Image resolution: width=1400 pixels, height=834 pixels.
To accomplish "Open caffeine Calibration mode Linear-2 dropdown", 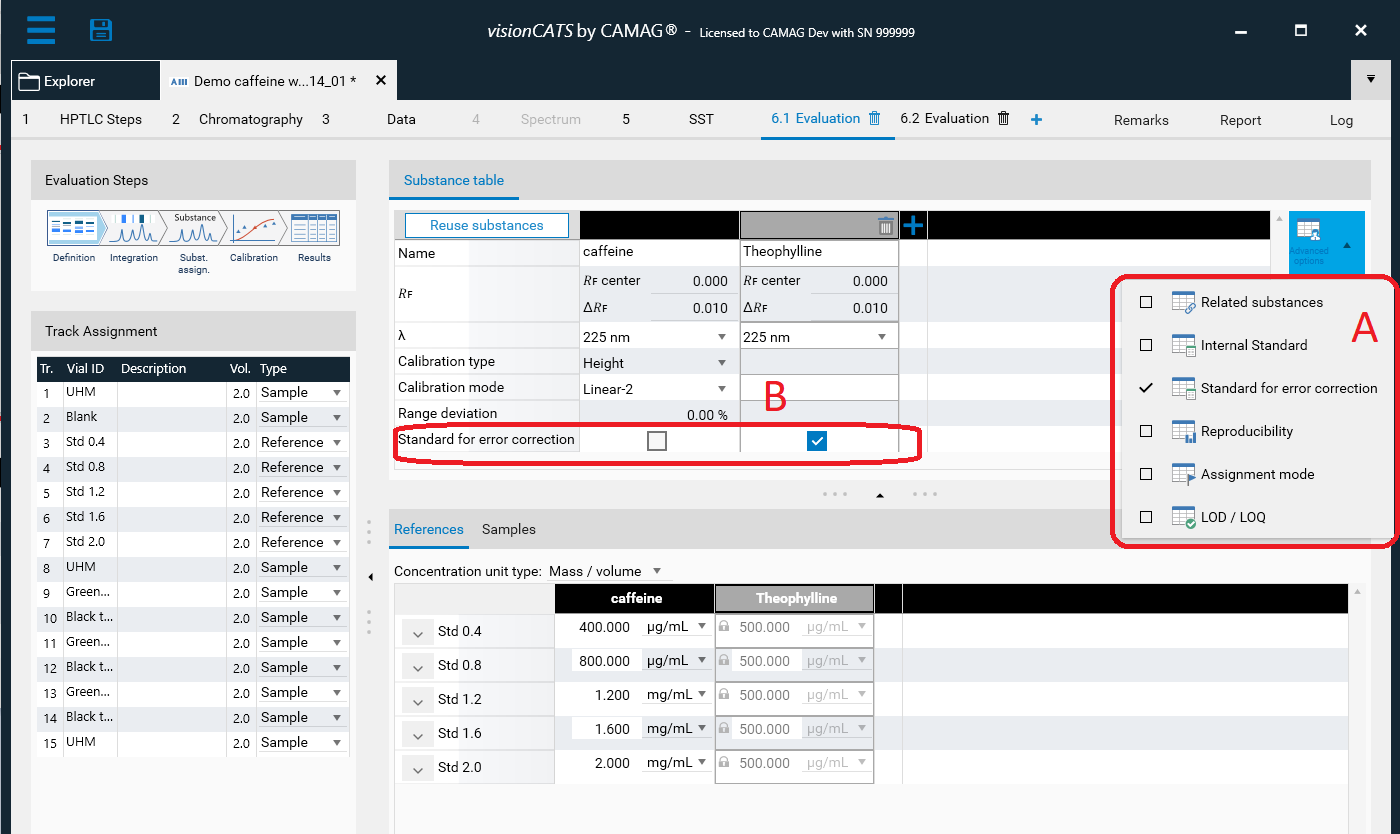I will click(x=656, y=388).
